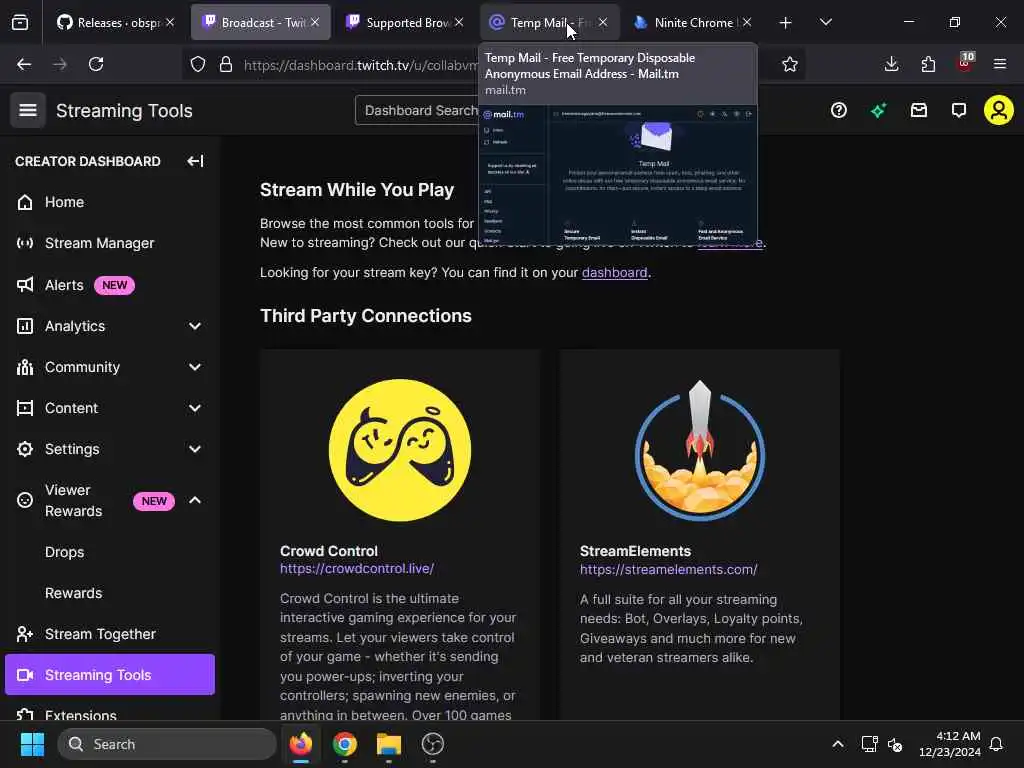Open a new browser tab
This screenshot has width=1024, height=768.
pyautogui.click(x=786, y=23)
